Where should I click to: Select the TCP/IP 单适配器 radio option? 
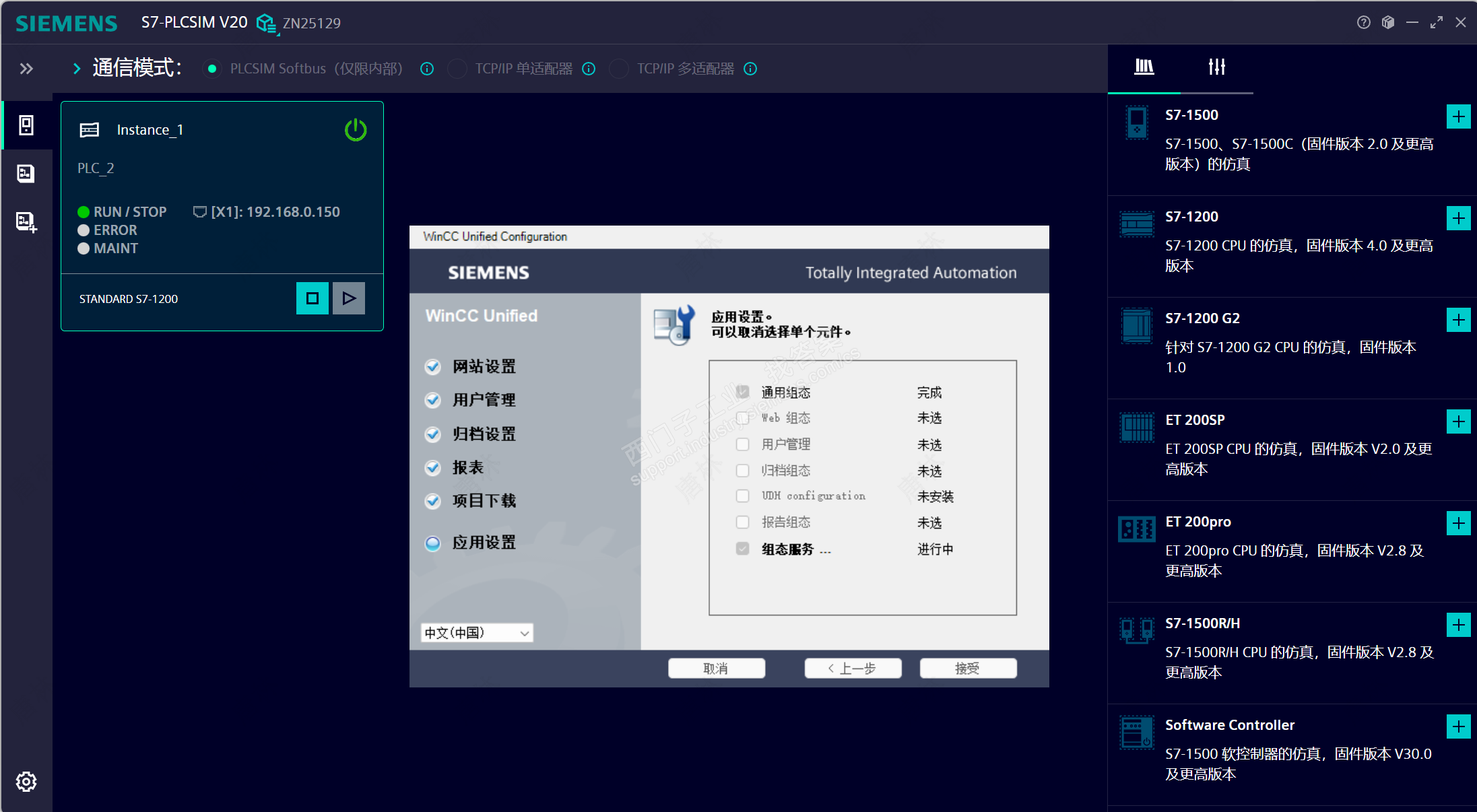point(458,69)
